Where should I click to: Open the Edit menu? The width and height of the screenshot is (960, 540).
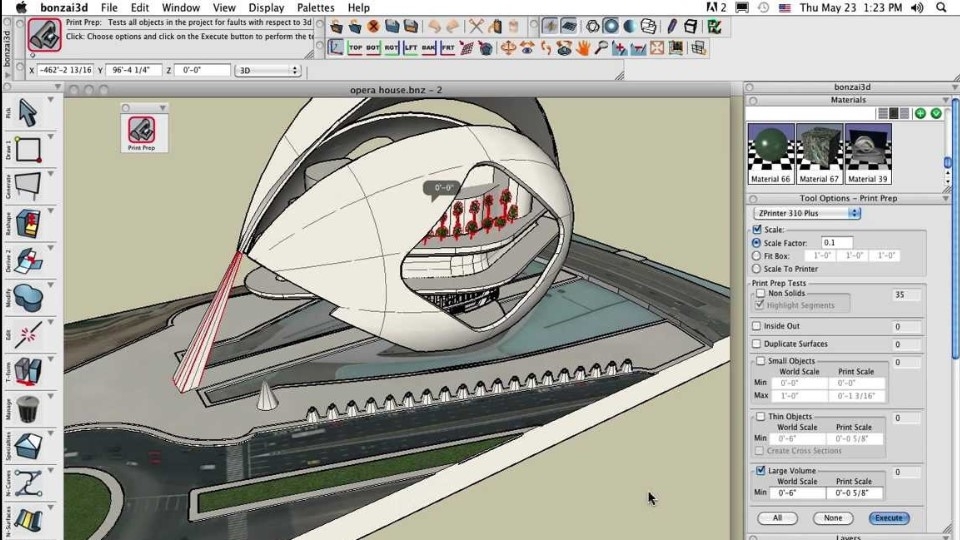click(x=140, y=8)
